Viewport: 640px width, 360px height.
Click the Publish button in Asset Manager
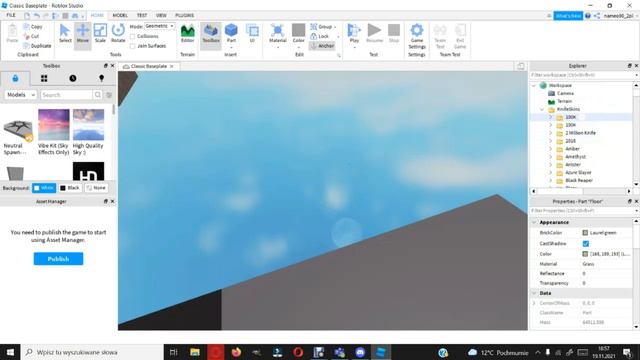click(58, 259)
